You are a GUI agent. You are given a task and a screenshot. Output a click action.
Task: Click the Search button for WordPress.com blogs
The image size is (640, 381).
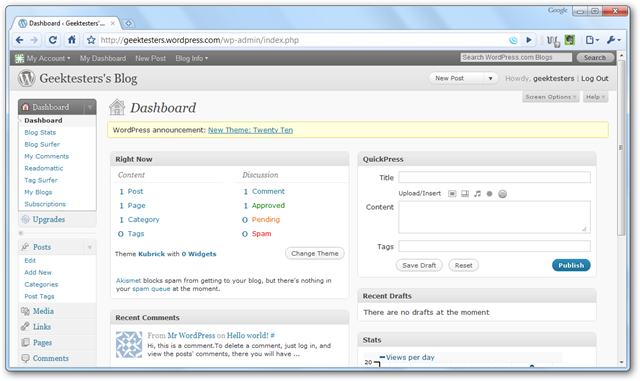click(595, 58)
